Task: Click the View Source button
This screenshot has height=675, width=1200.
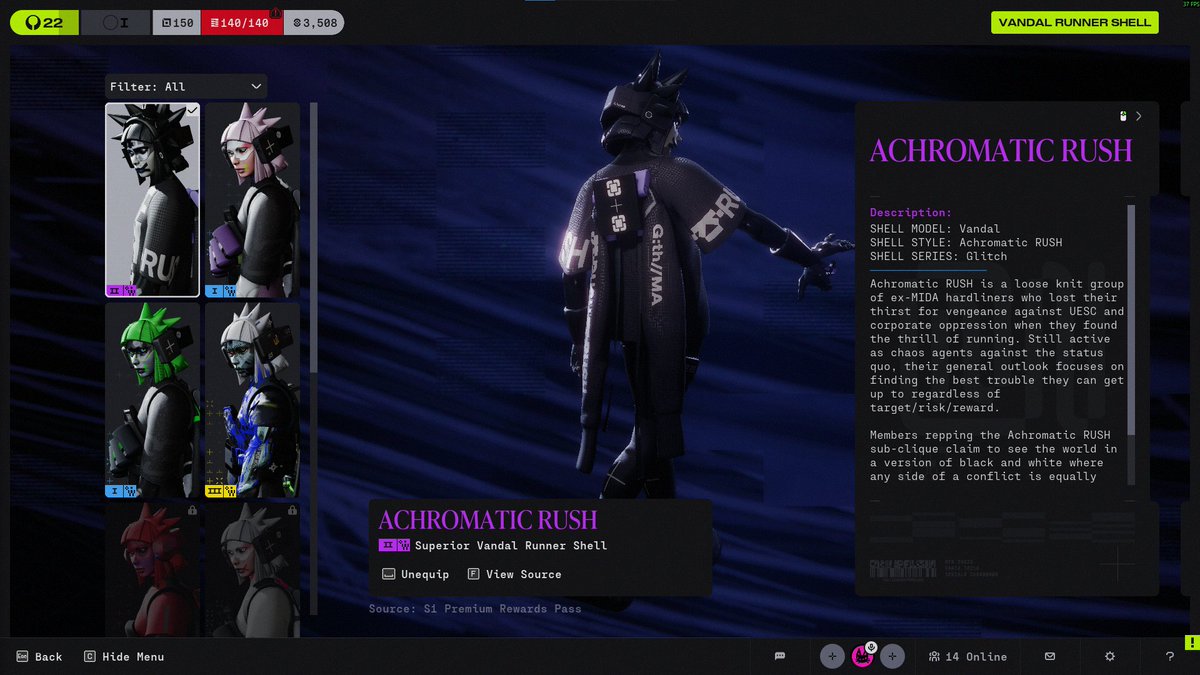Action: click(514, 574)
